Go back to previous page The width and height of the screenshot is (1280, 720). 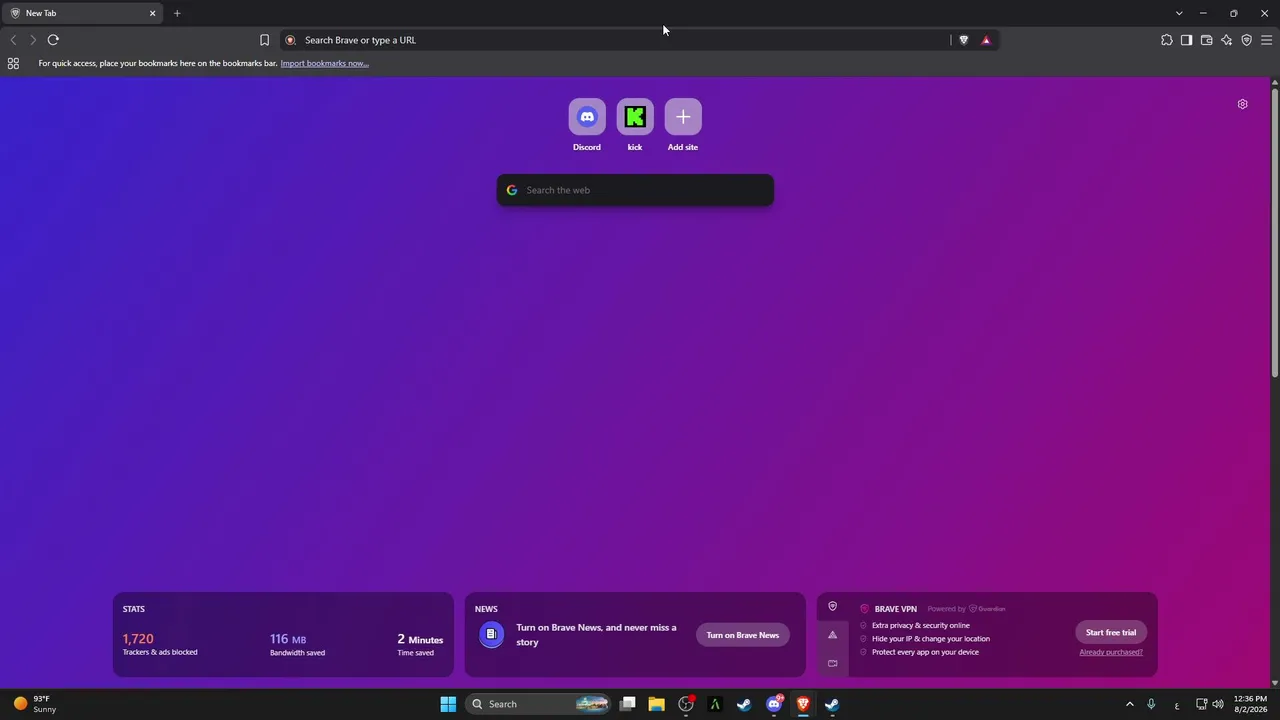click(x=13, y=40)
